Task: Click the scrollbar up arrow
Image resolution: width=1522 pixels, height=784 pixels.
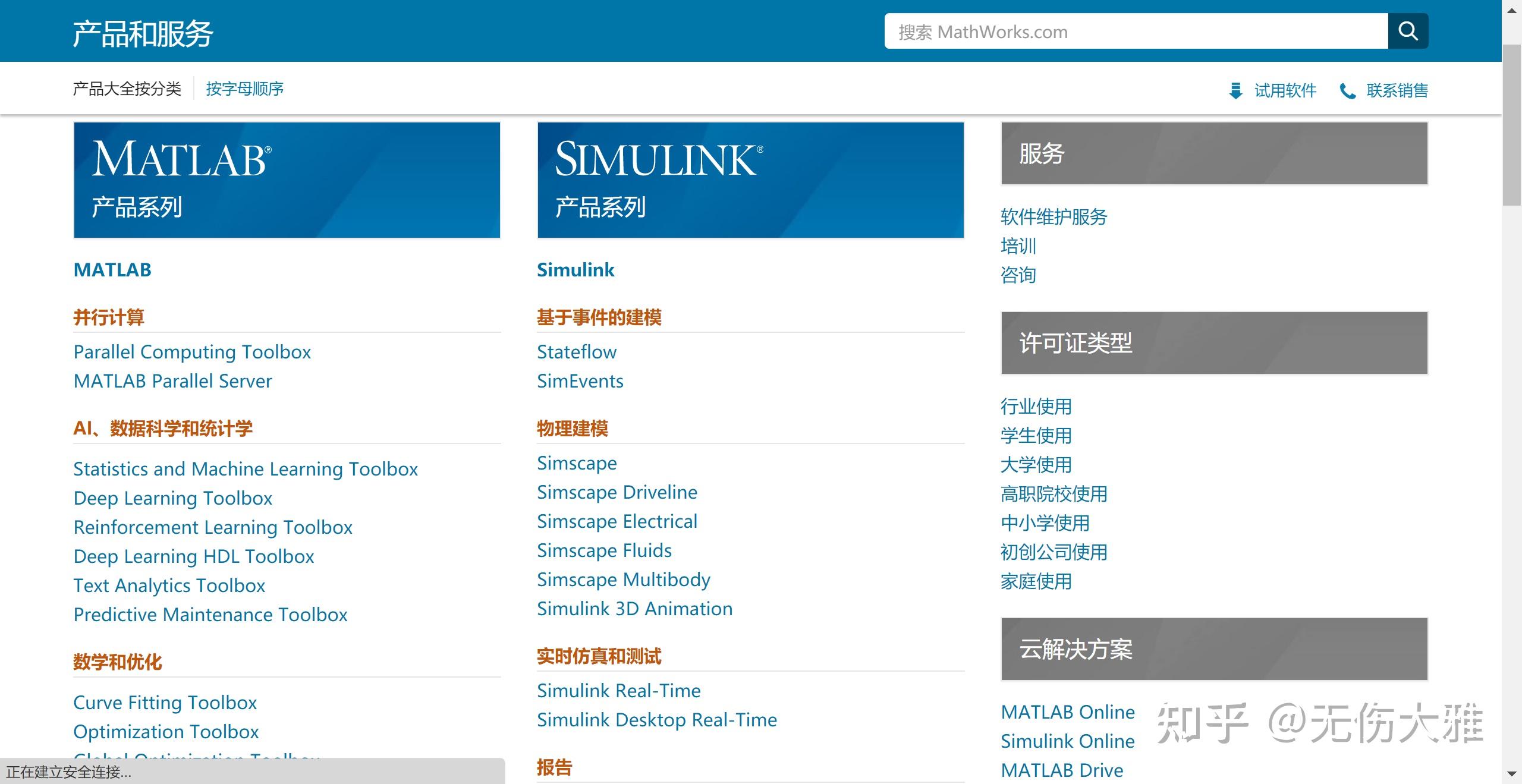Action: [x=1512, y=10]
